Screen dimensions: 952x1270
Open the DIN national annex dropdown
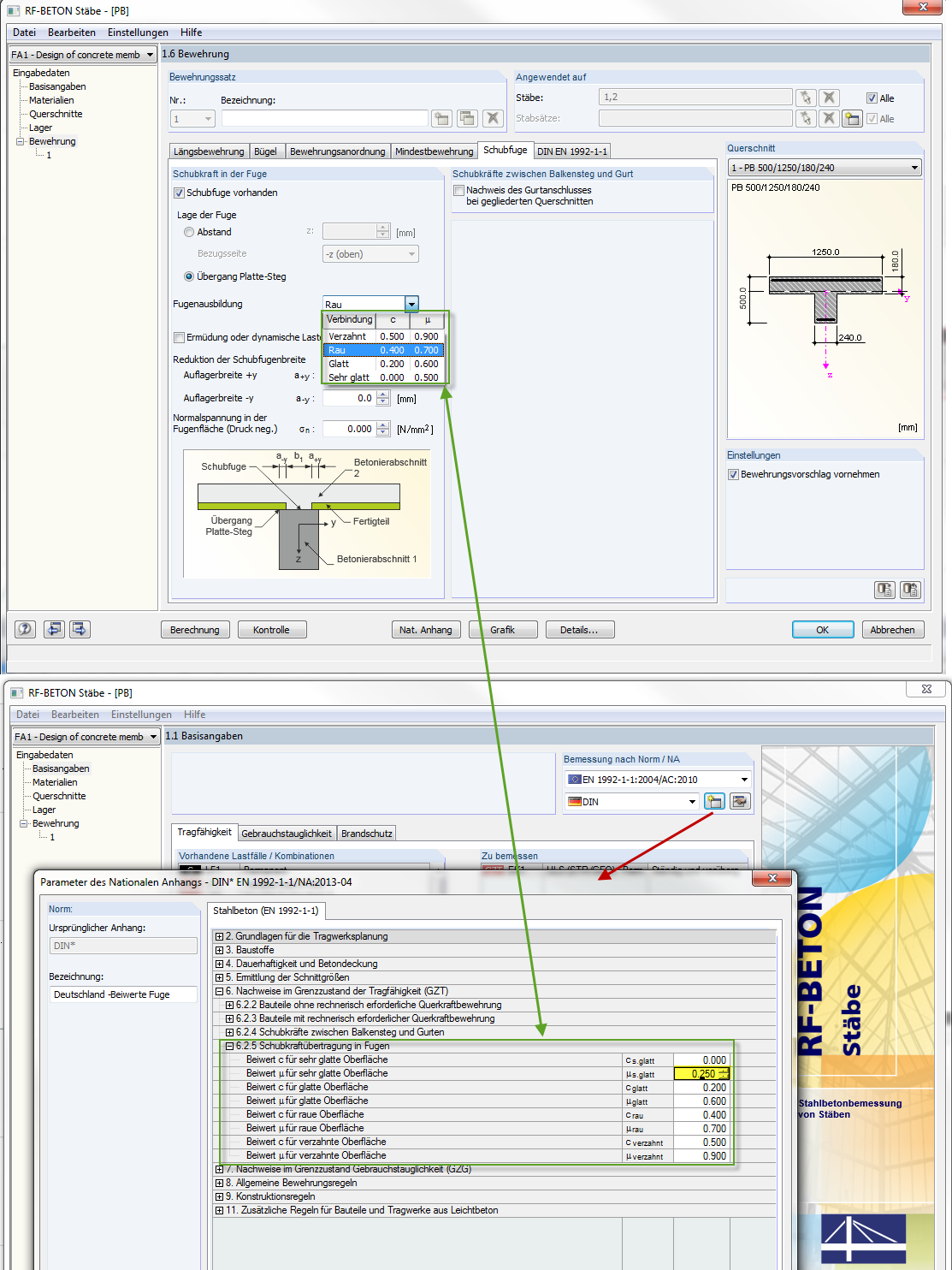coord(692,802)
